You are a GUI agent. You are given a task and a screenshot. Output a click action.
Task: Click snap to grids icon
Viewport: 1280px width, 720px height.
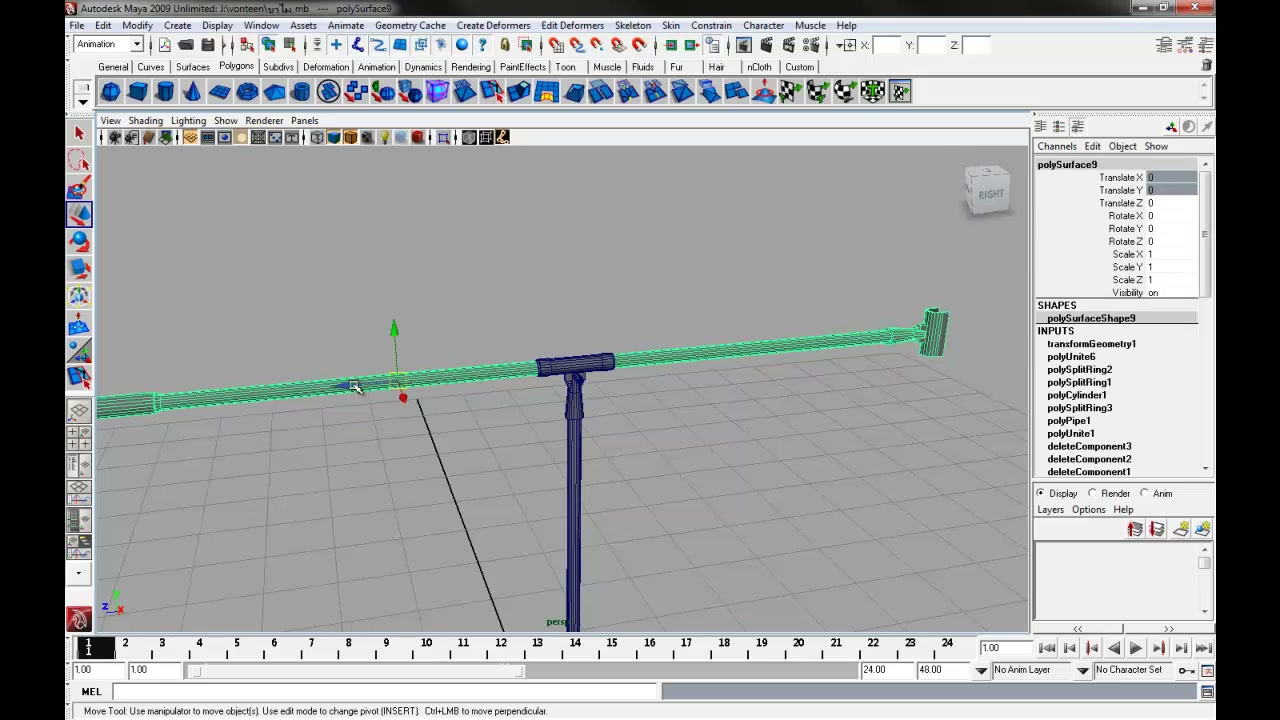pyautogui.click(x=556, y=45)
